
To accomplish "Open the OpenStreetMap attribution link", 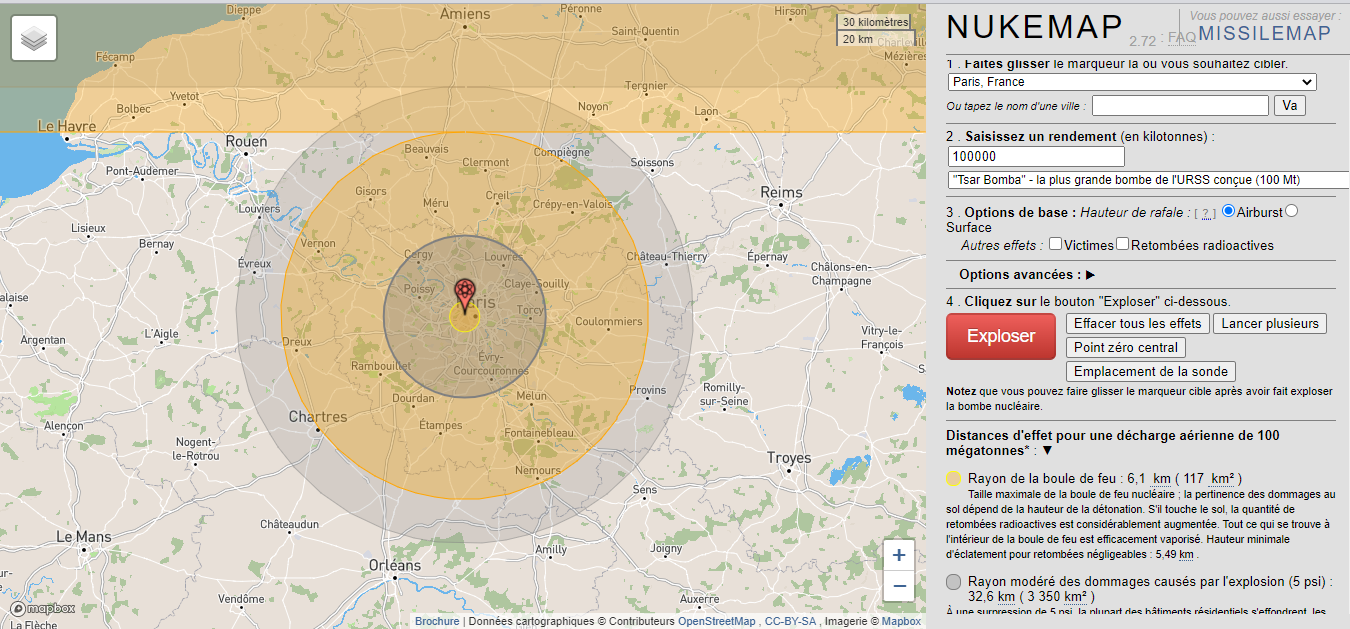I will tap(716, 621).
